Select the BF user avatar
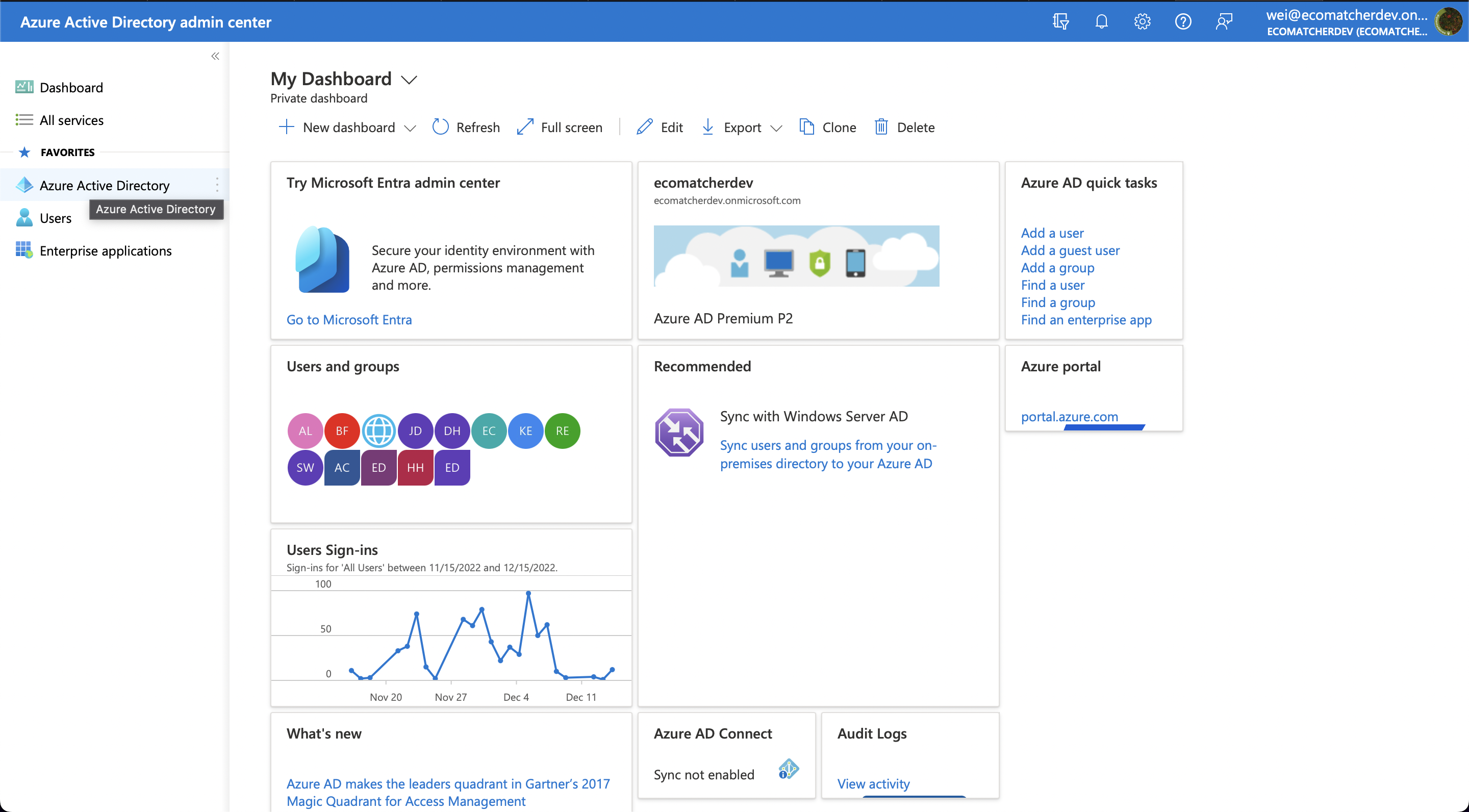 (x=342, y=430)
